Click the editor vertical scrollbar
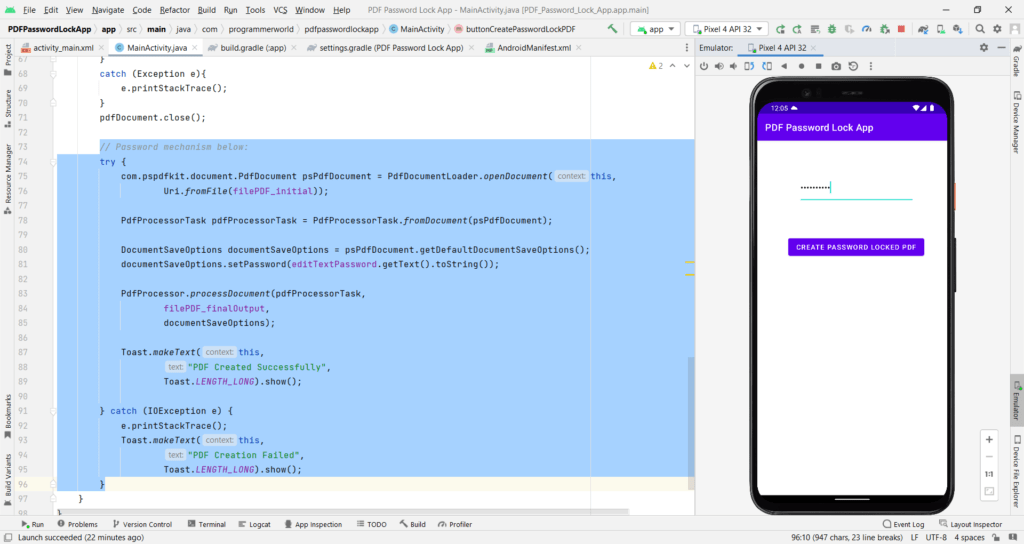The image size is (1024, 544). click(691, 423)
